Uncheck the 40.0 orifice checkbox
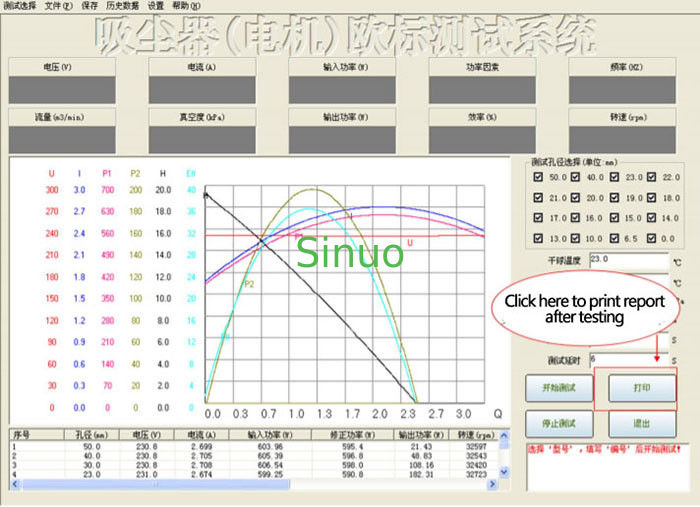Image resolution: width=700 pixels, height=507 pixels. [575, 176]
